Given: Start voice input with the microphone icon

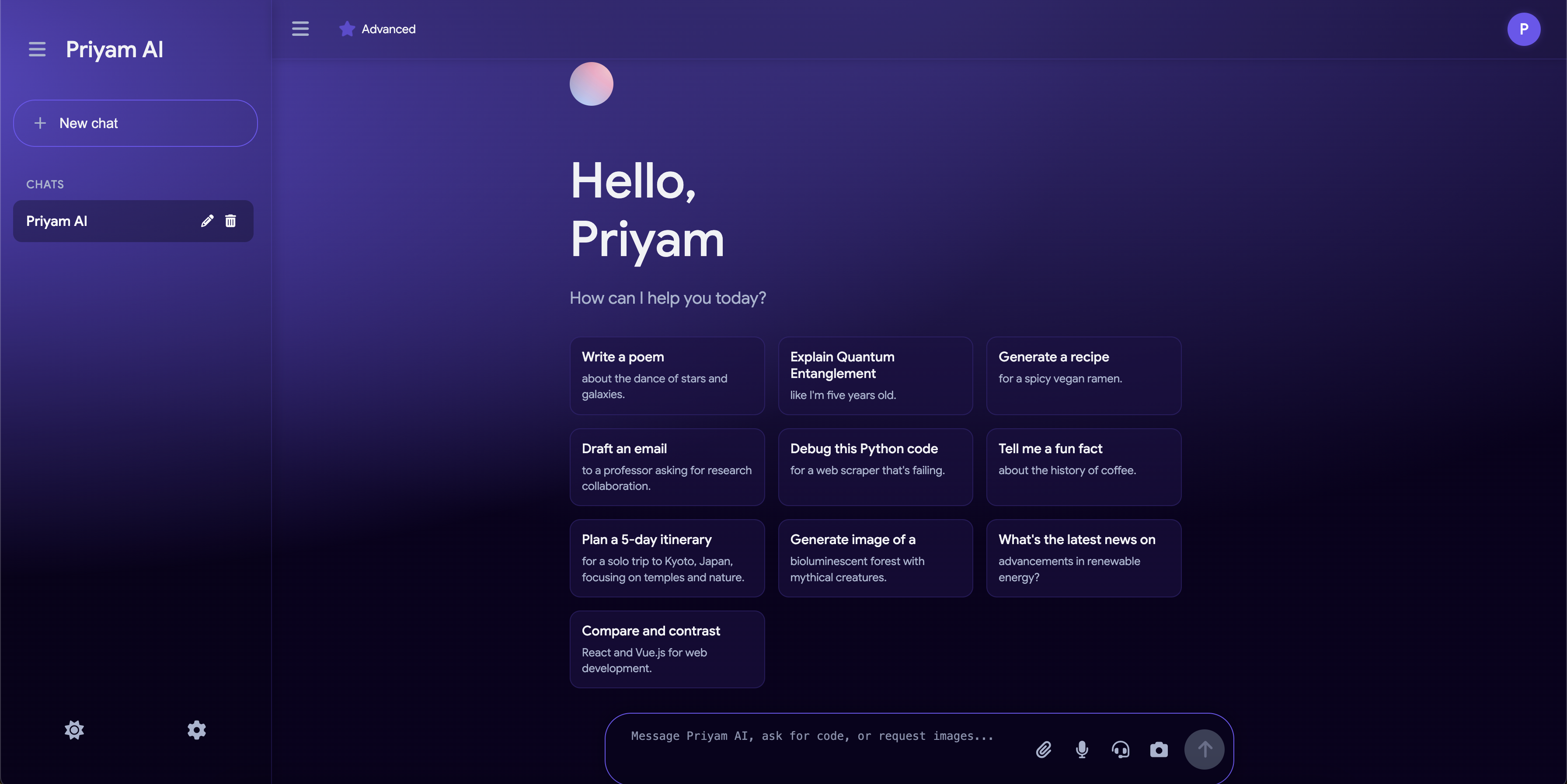Looking at the screenshot, I should click(x=1082, y=749).
